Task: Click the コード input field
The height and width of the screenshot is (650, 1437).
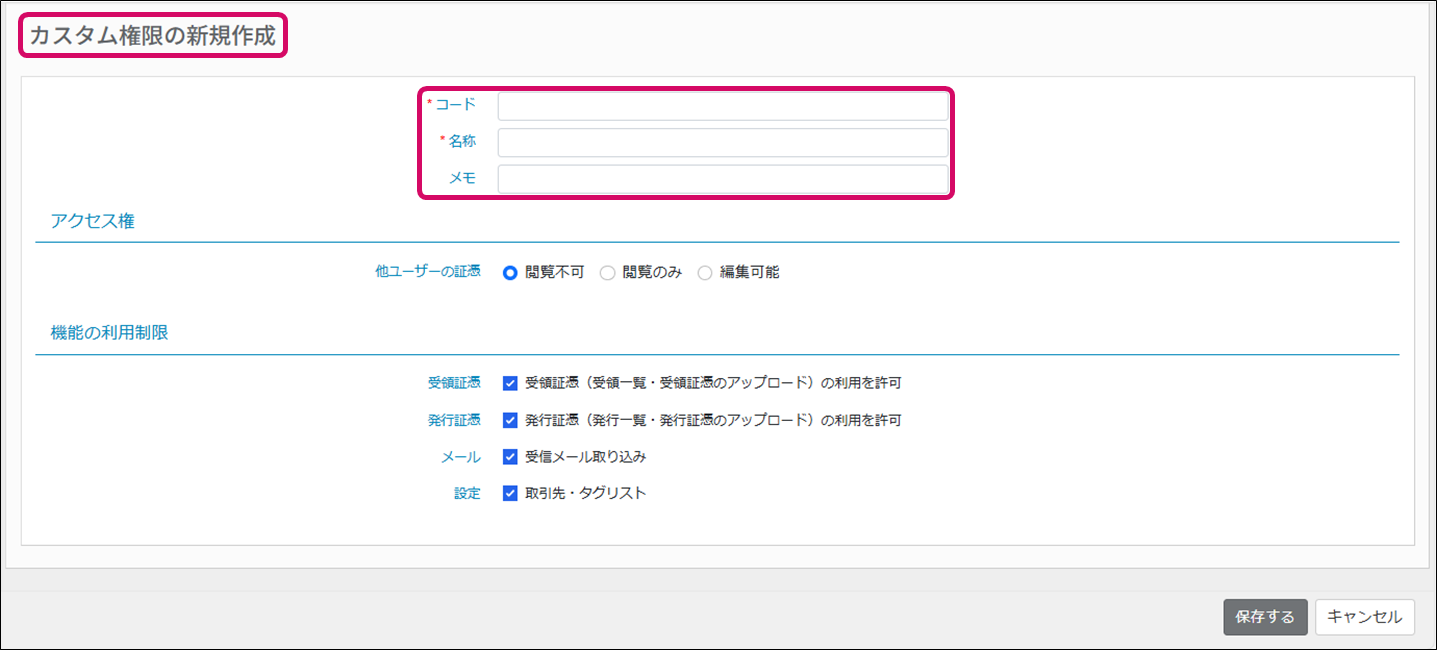Action: click(722, 106)
